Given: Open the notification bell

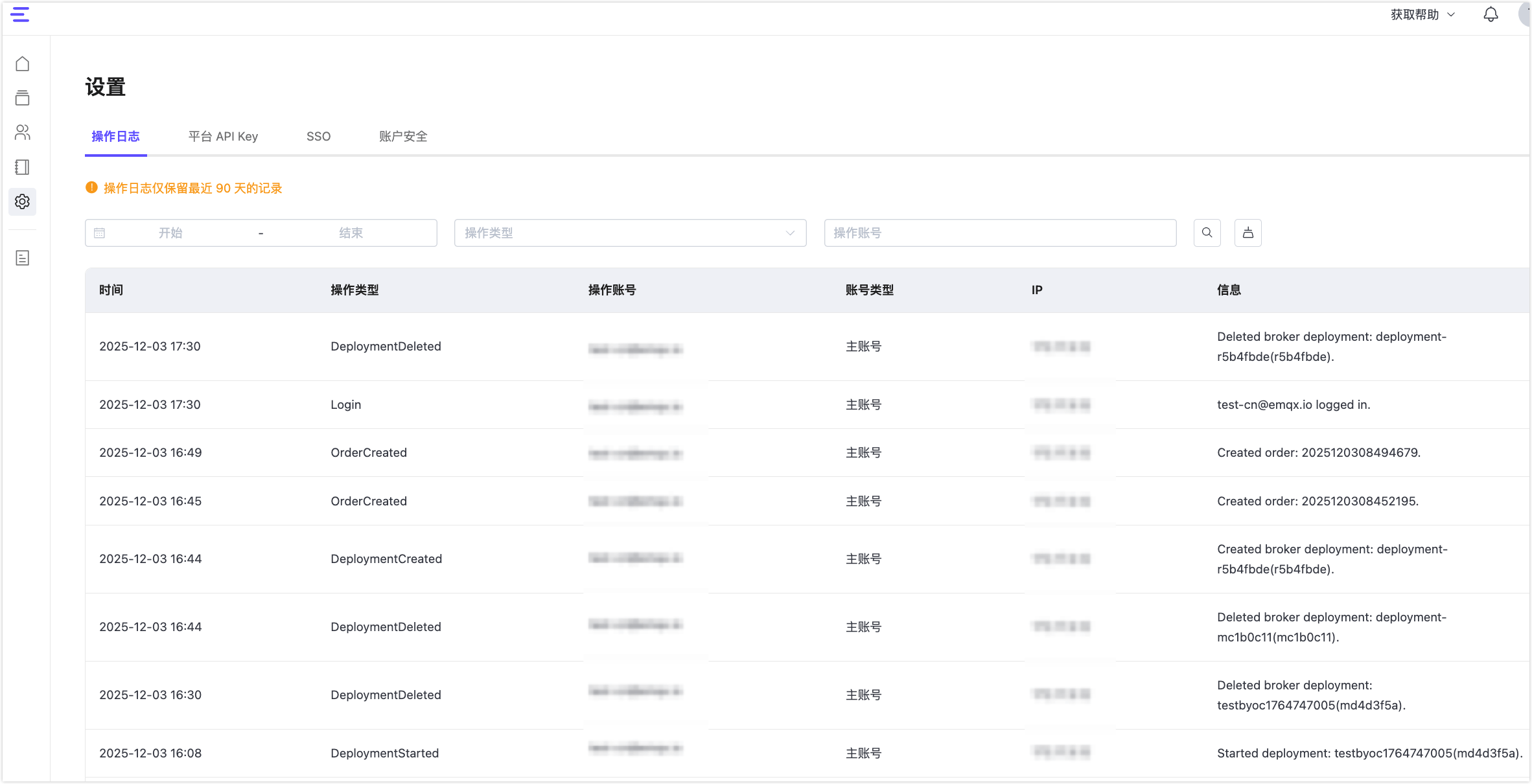Looking at the screenshot, I should (x=1491, y=14).
